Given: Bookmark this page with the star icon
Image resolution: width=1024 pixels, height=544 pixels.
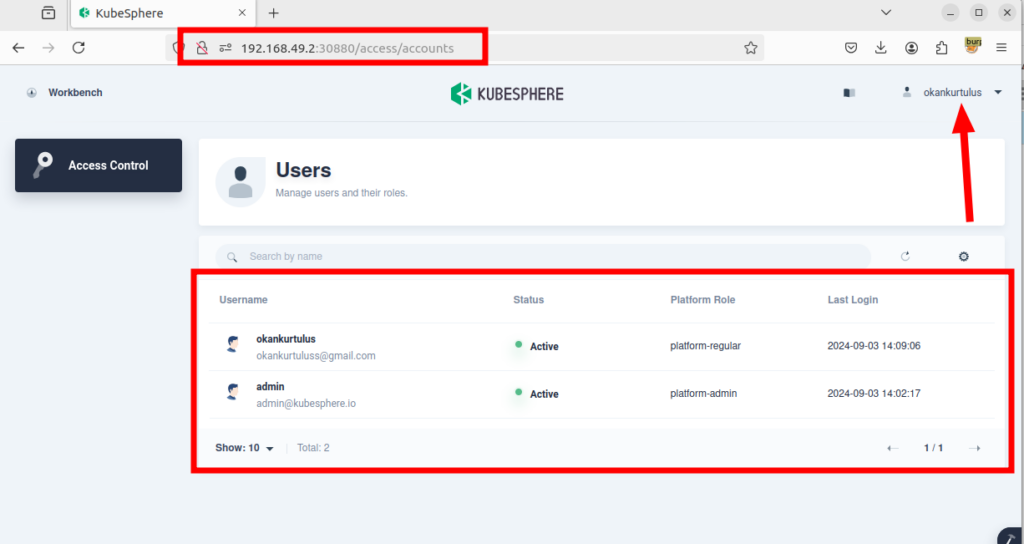Looking at the screenshot, I should tap(751, 48).
